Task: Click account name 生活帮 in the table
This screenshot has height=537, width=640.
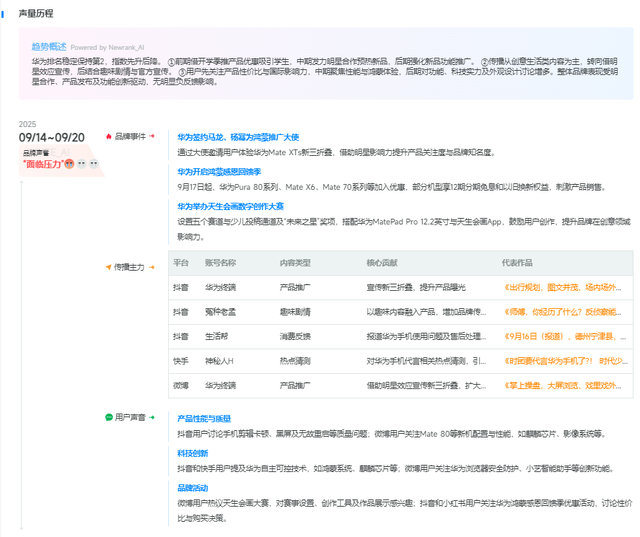Action: [216, 337]
